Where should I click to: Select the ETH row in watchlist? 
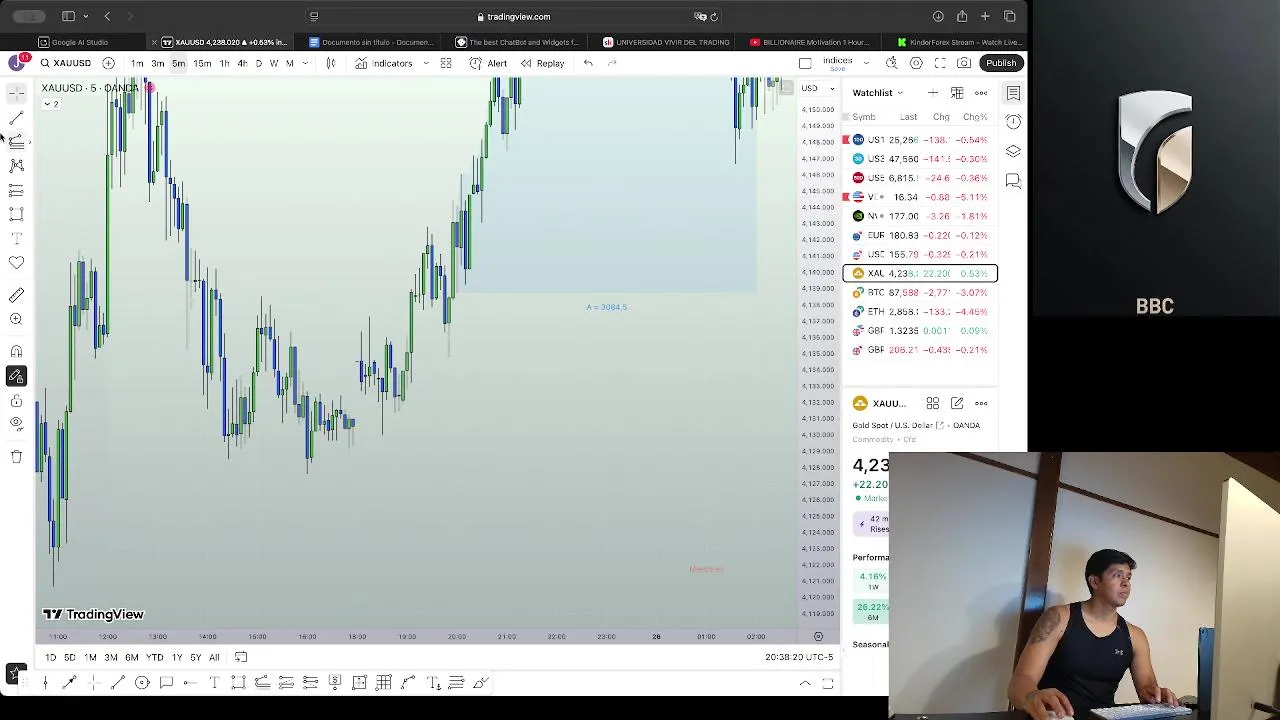point(920,311)
